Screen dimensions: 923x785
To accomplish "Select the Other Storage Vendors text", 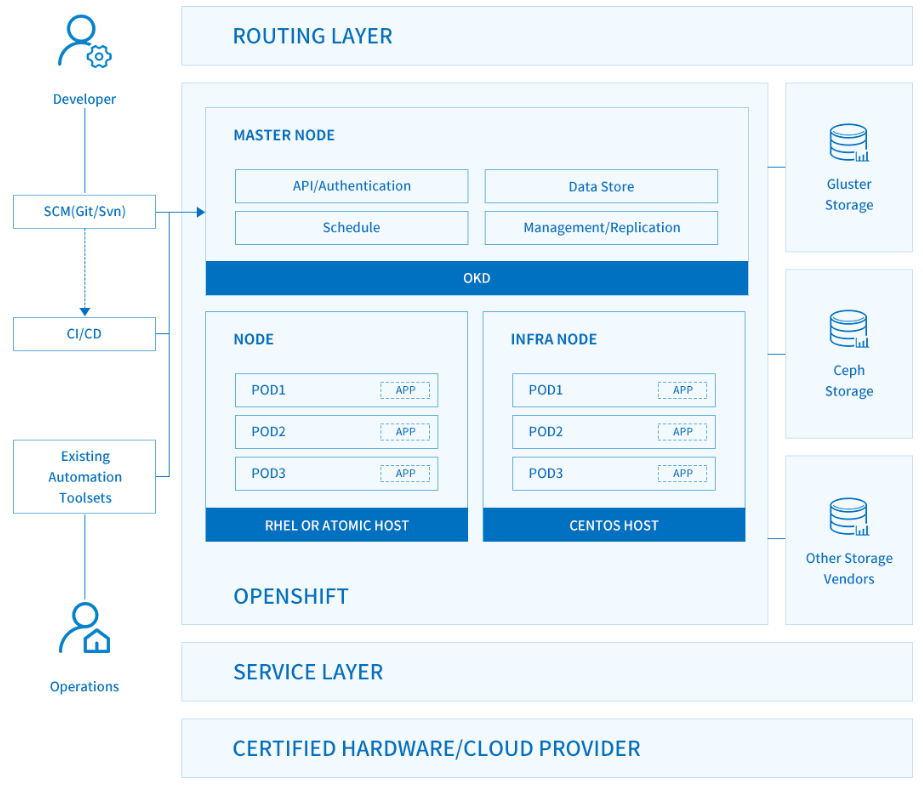I will (849, 568).
